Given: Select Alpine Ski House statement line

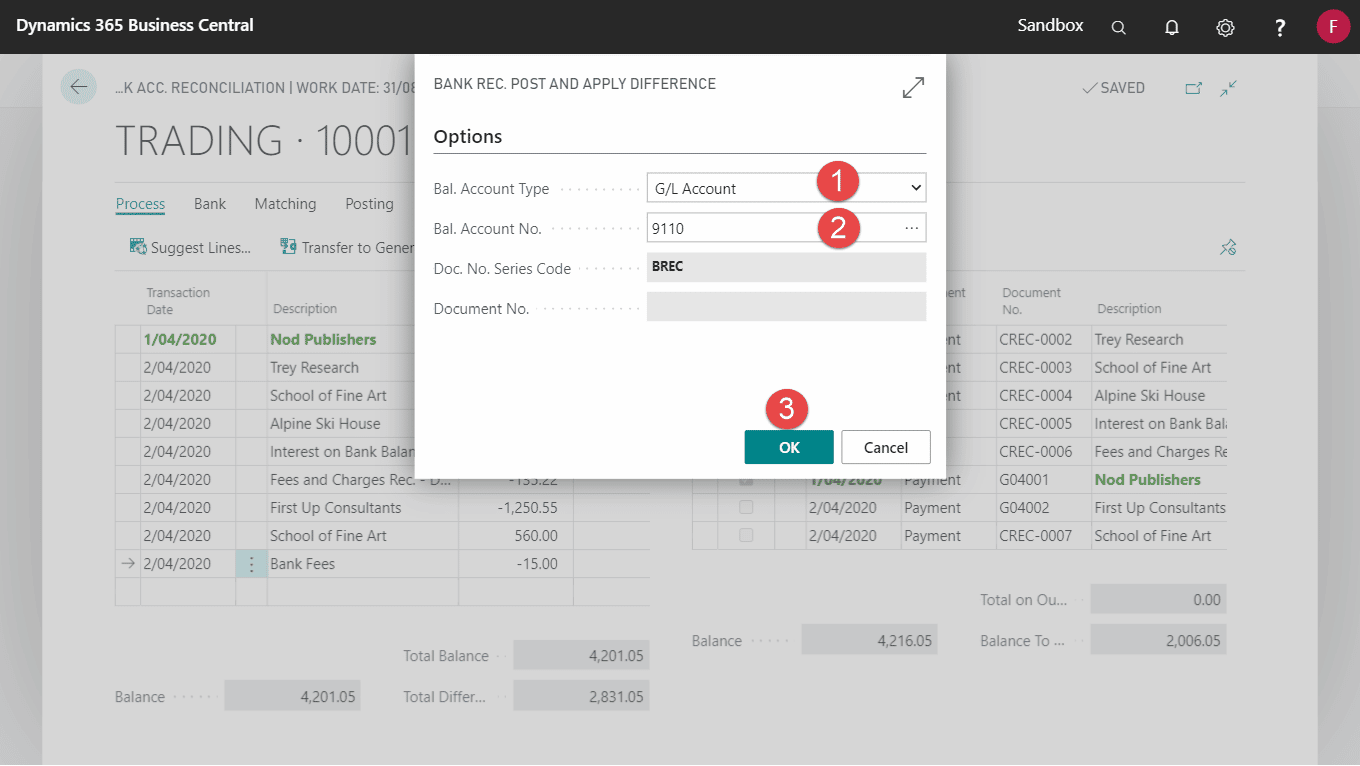Looking at the screenshot, I should pos(325,424).
